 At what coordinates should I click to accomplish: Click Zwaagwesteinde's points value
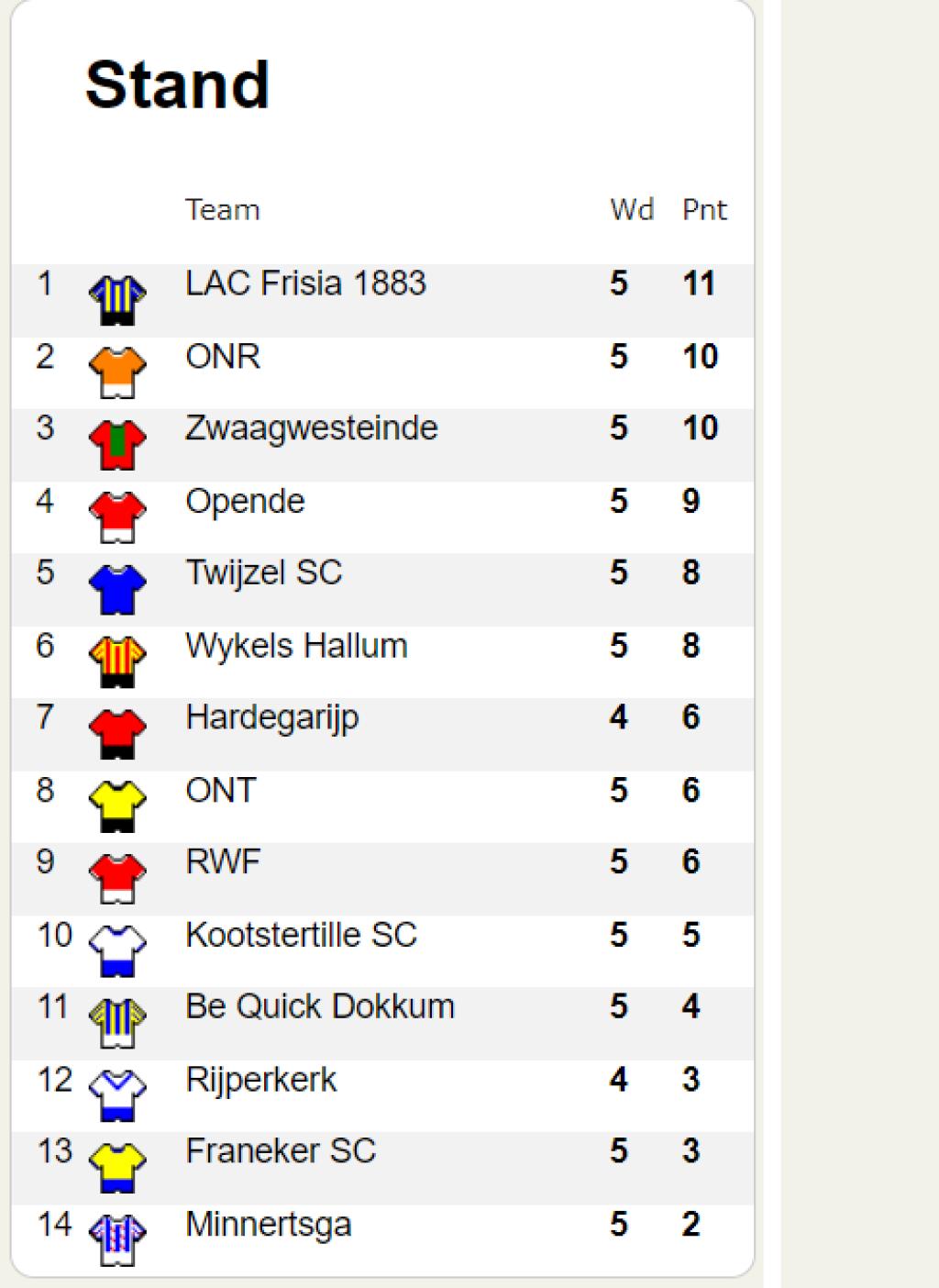700,428
